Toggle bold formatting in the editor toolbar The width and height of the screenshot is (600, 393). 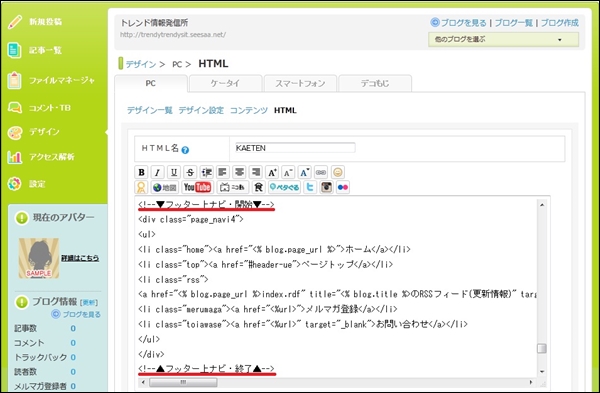tap(141, 173)
